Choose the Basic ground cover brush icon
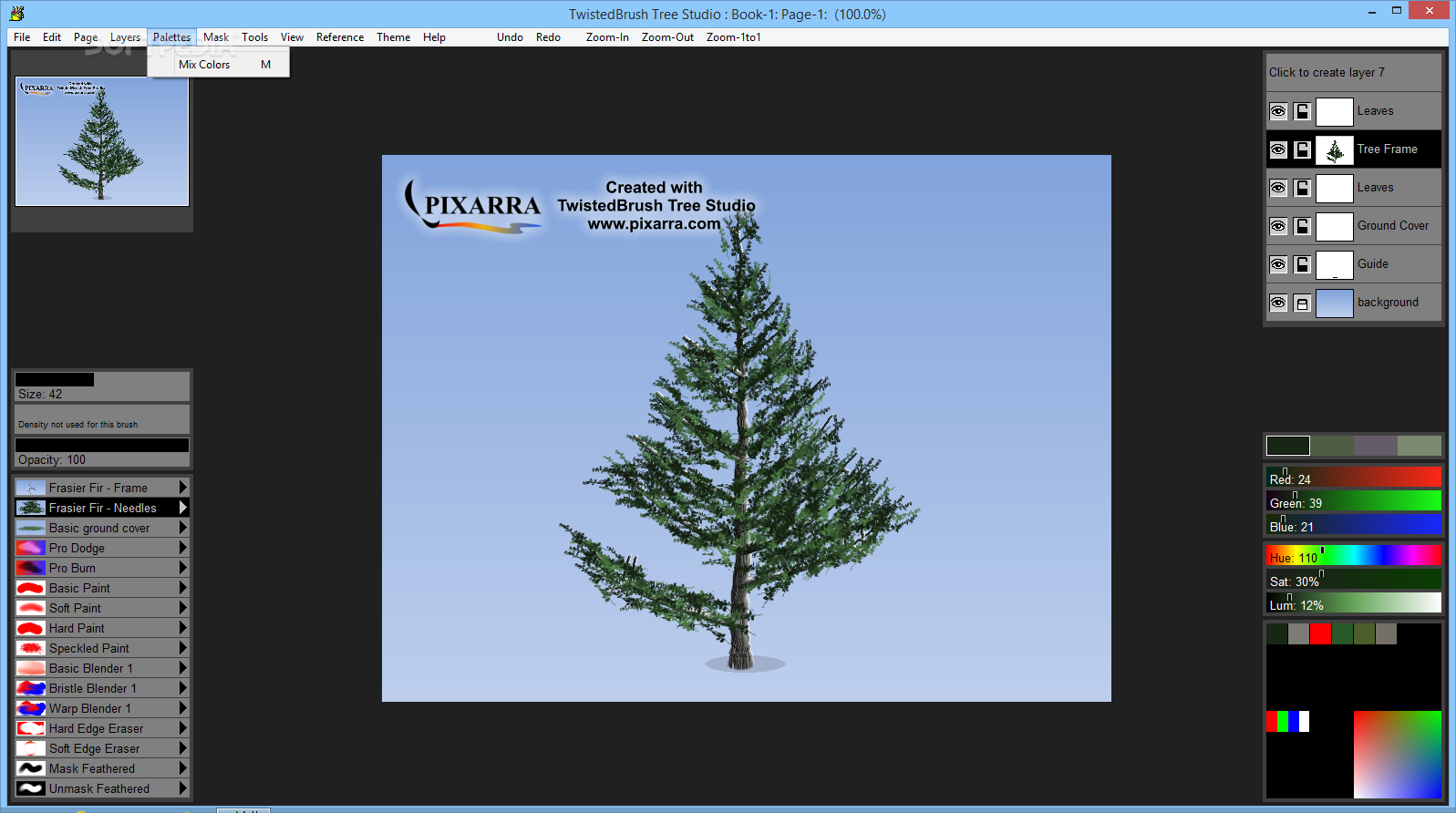 pos(30,528)
